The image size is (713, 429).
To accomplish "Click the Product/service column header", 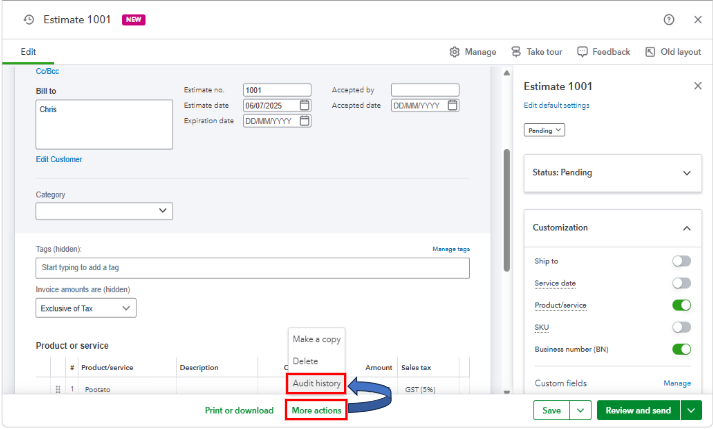I will [x=107, y=368].
